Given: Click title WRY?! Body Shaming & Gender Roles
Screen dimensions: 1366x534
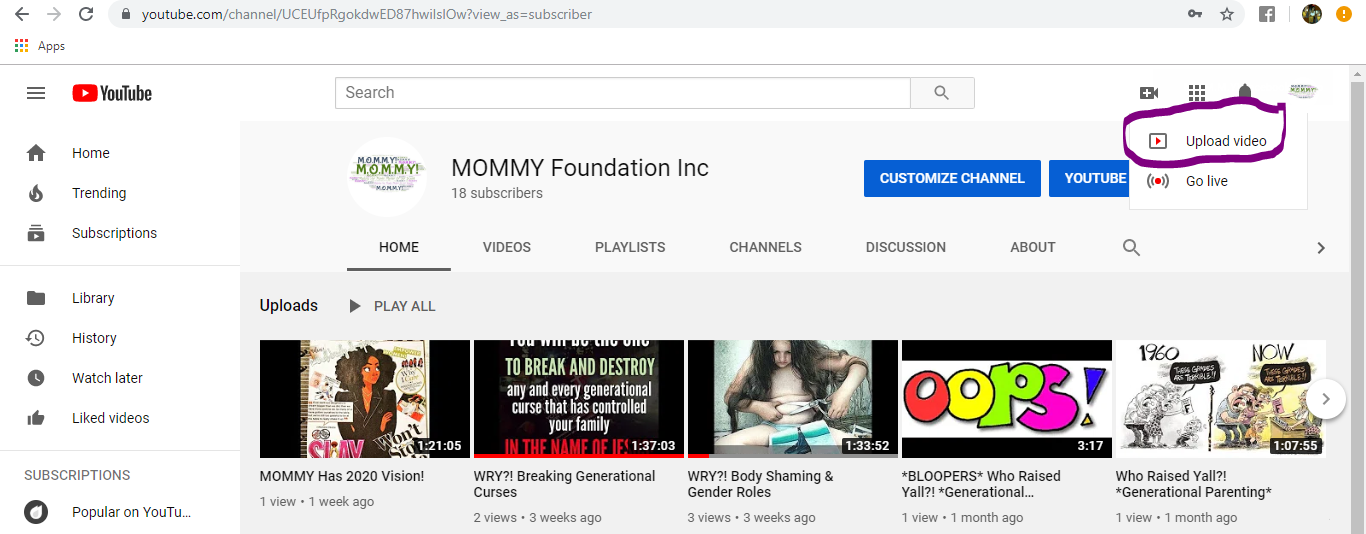Looking at the screenshot, I should coord(761,484).
